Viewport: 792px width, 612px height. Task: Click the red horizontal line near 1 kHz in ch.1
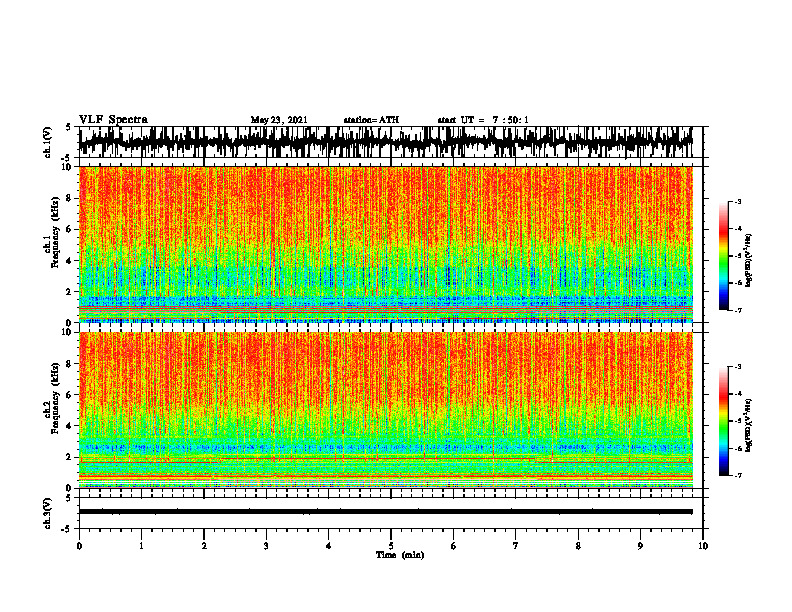(385, 307)
